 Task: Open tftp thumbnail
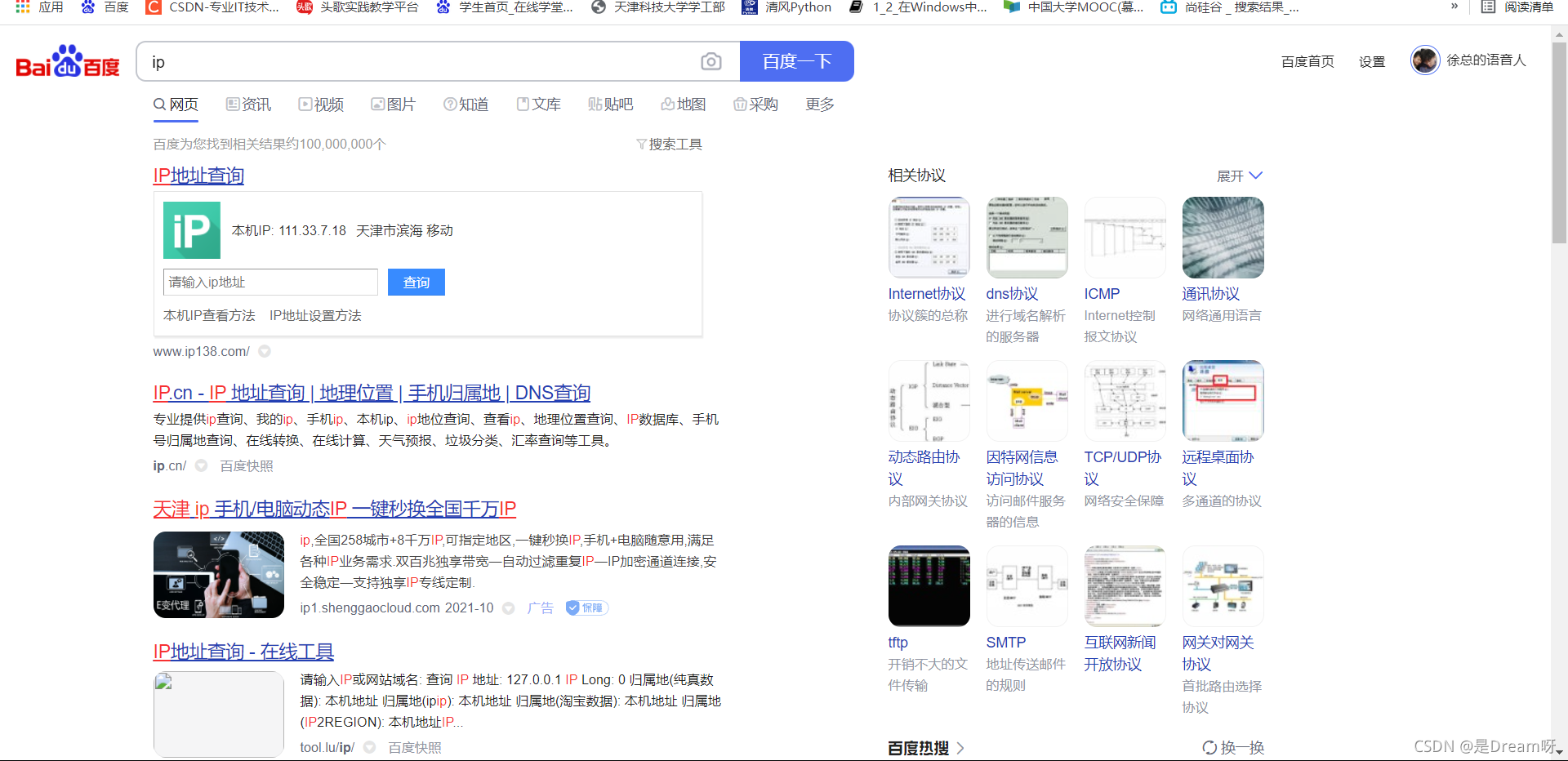tap(929, 586)
